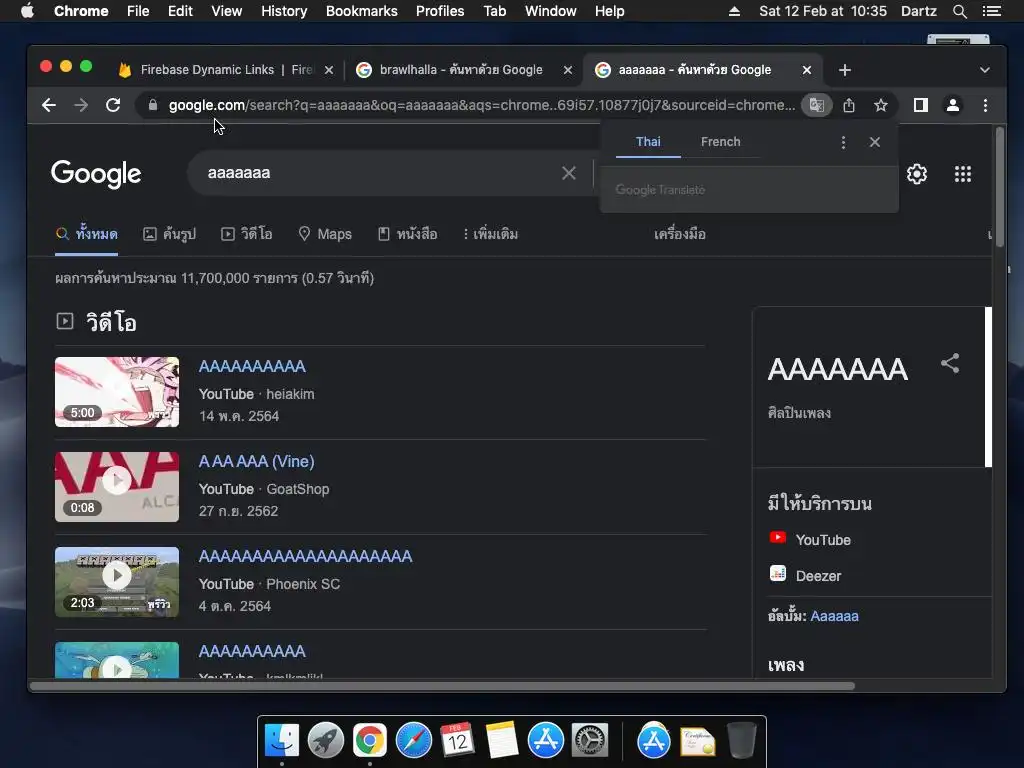This screenshot has height=768, width=1024.
Task: Open Control Center in menu bar
Action: pyautogui.click(x=991, y=11)
